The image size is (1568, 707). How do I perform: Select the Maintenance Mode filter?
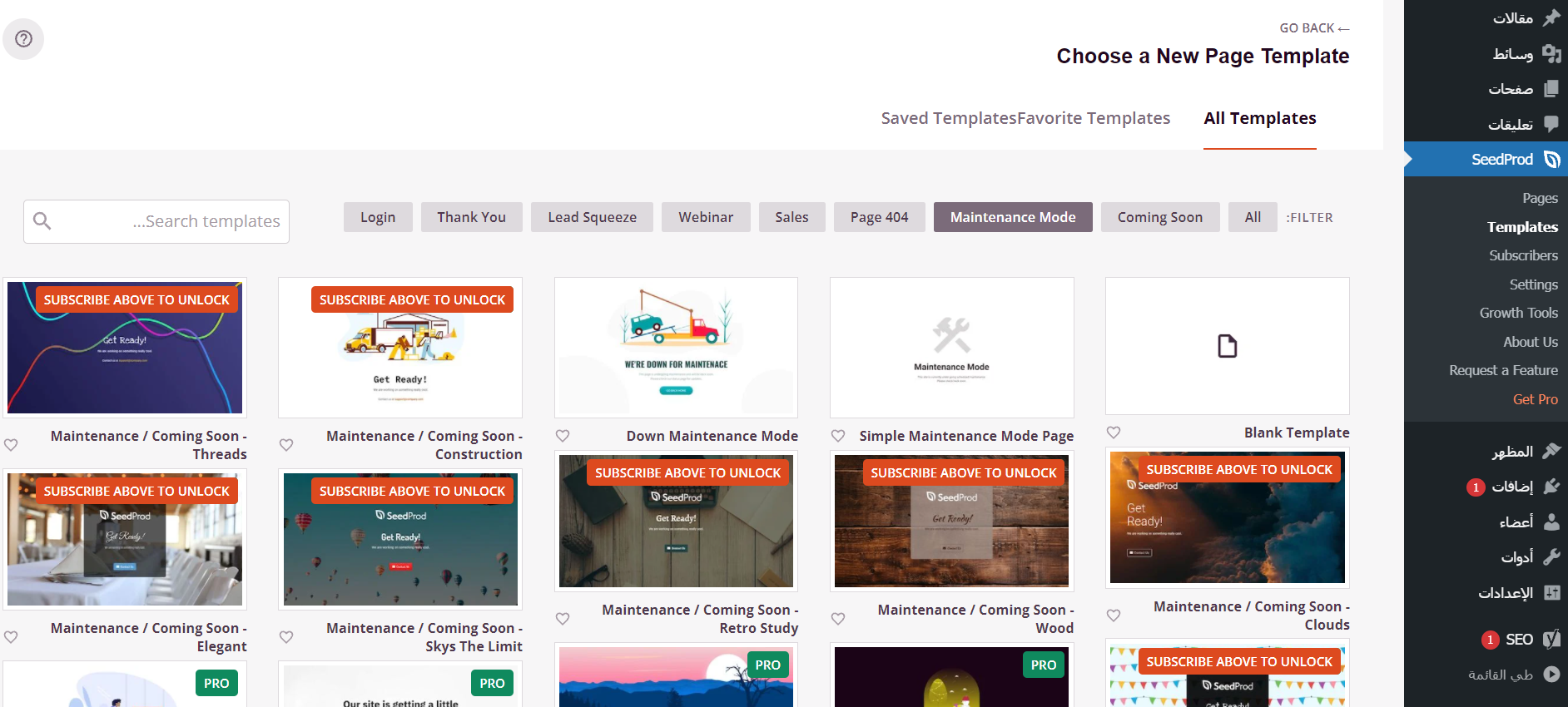click(x=1013, y=217)
